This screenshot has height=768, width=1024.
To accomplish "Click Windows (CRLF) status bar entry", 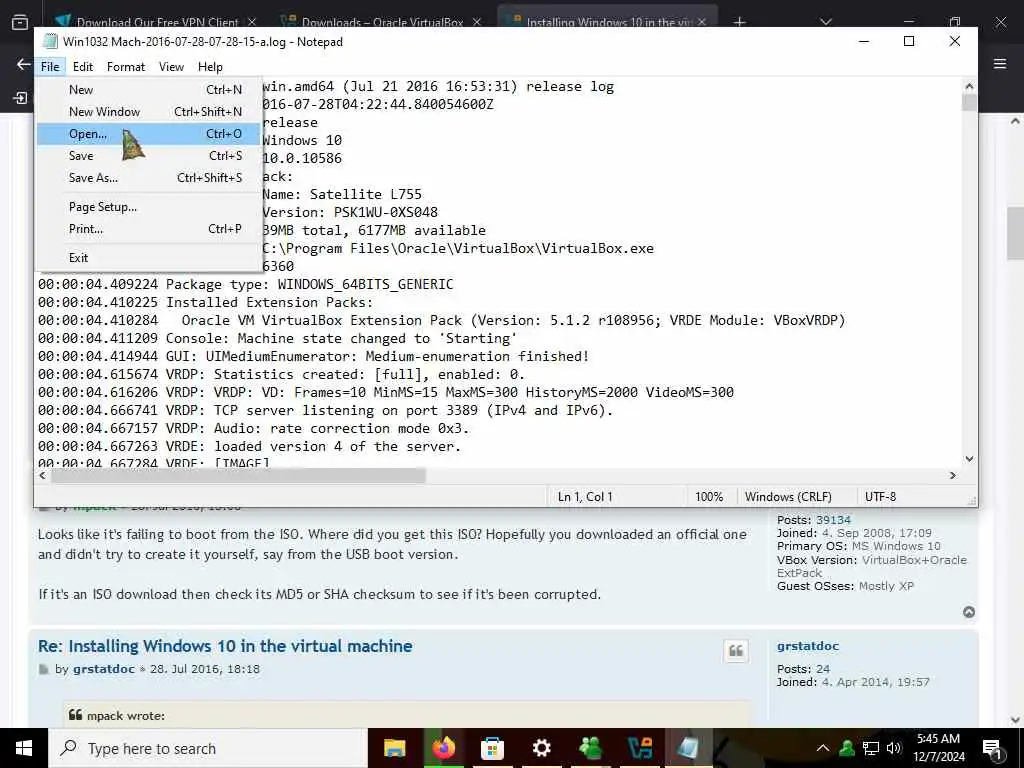I will pos(788,497).
